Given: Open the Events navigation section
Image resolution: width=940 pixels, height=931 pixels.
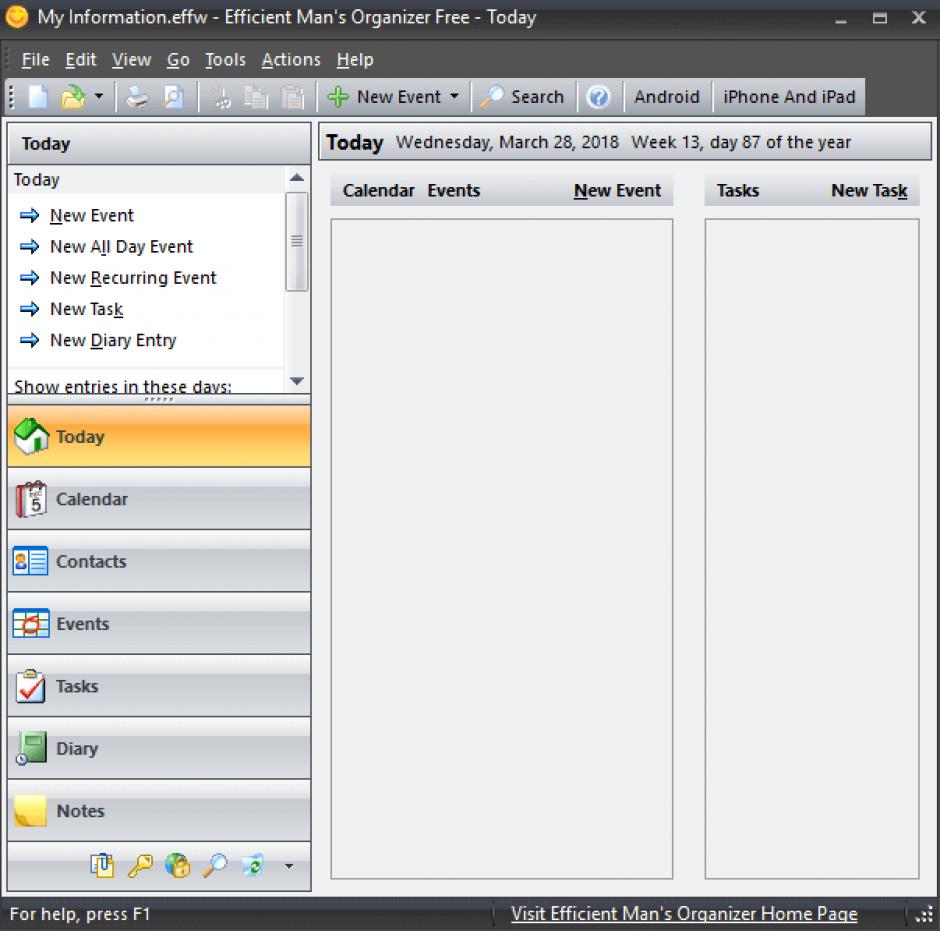Looking at the screenshot, I should [159, 623].
